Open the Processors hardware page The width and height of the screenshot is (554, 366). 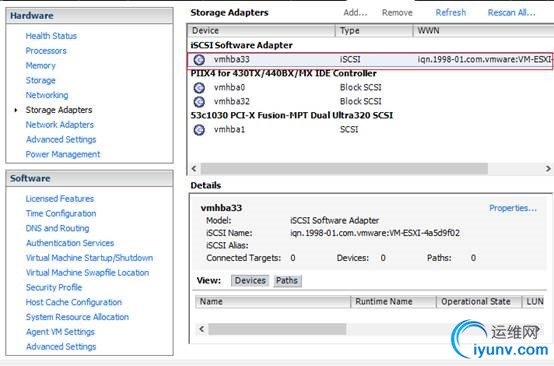(46, 51)
